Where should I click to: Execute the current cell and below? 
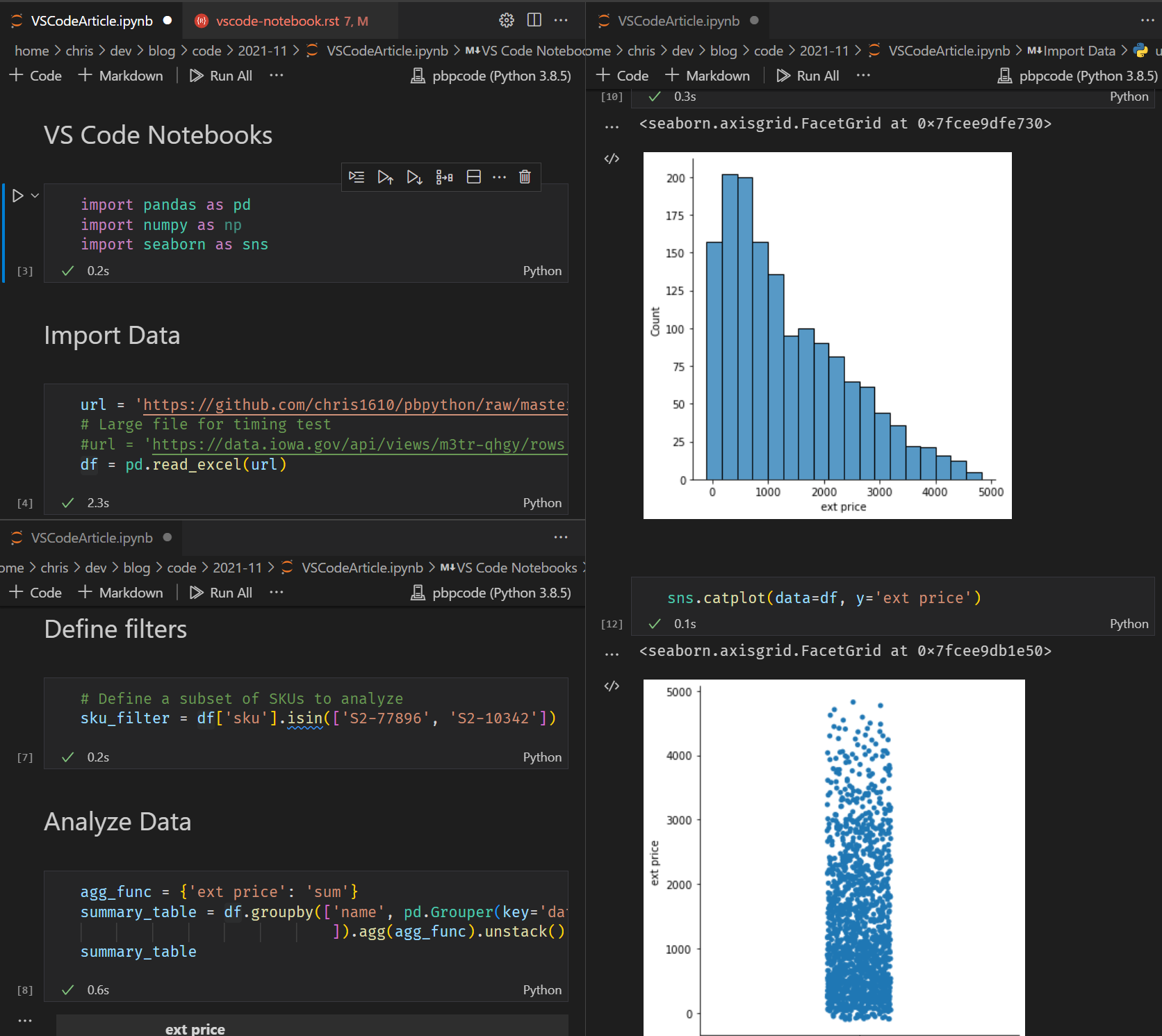tap(415, 177)
